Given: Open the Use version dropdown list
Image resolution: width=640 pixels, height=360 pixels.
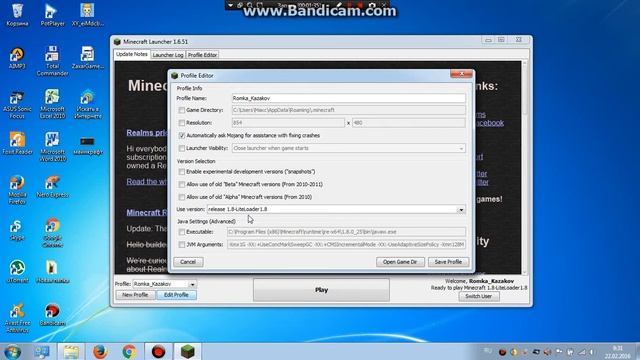Looking at the screenshot, I should pyautogui.click(x=461, y=209).
